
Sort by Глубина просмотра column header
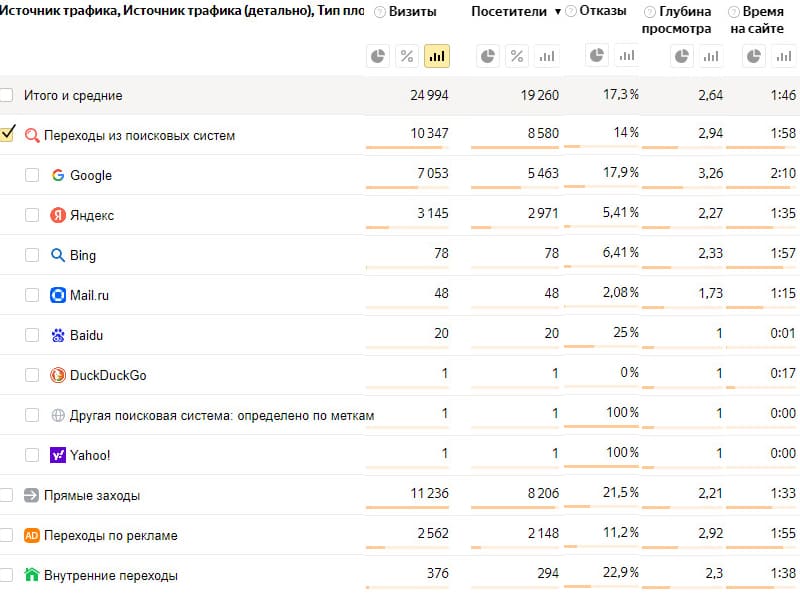677,19
